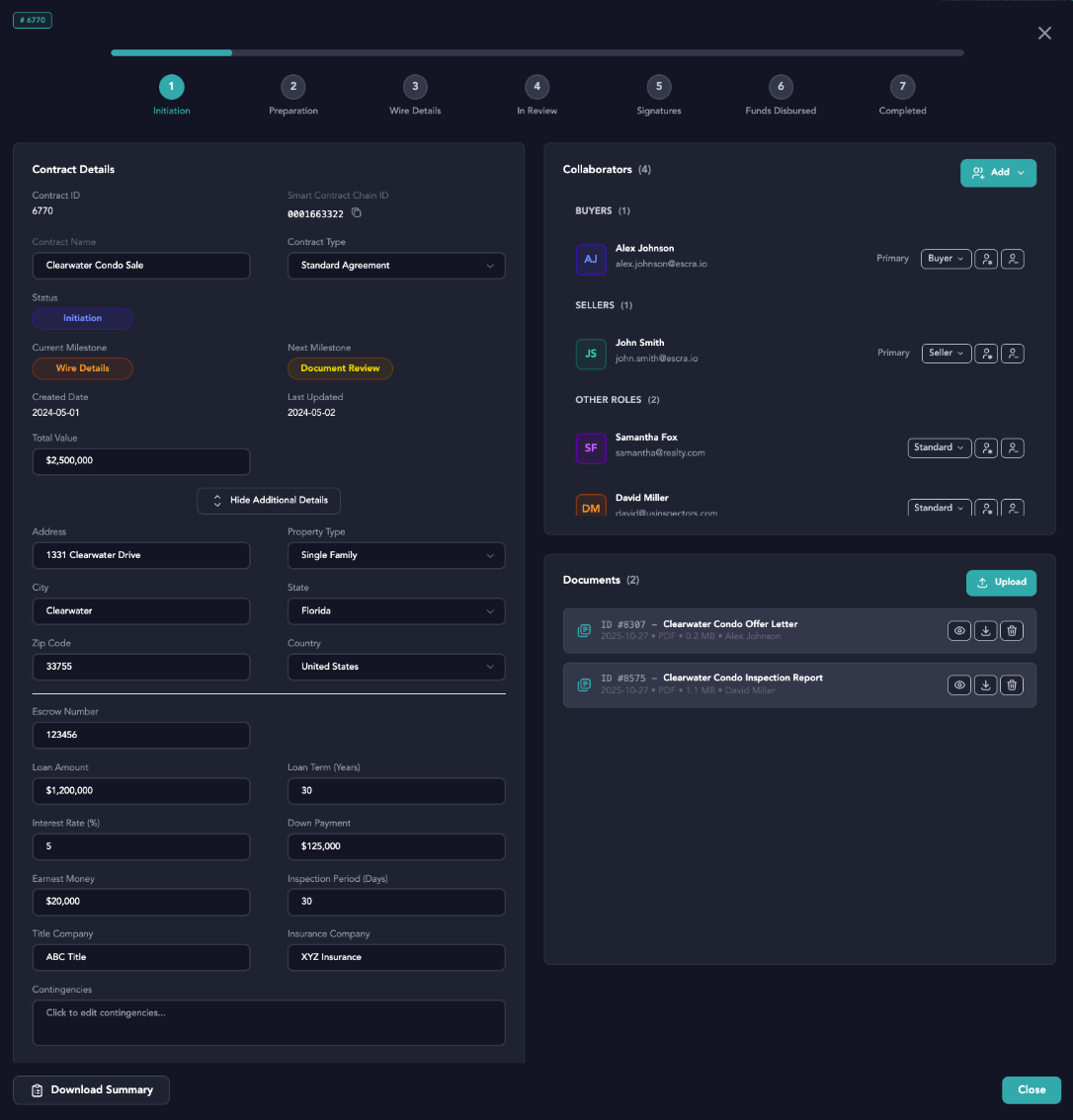Open the State dropdown showing Florida
Image resolution: width=1073 pixels, height=1120 pixels.
tap(396, 611)
